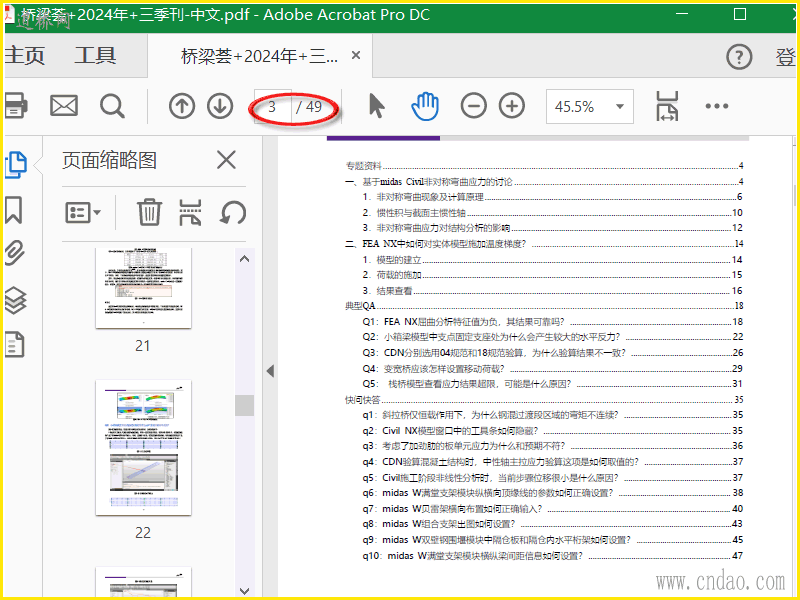The width and height of the screenshot is (800, 600).
Task: Show more tools ellipsis
Action: point(717,106)
